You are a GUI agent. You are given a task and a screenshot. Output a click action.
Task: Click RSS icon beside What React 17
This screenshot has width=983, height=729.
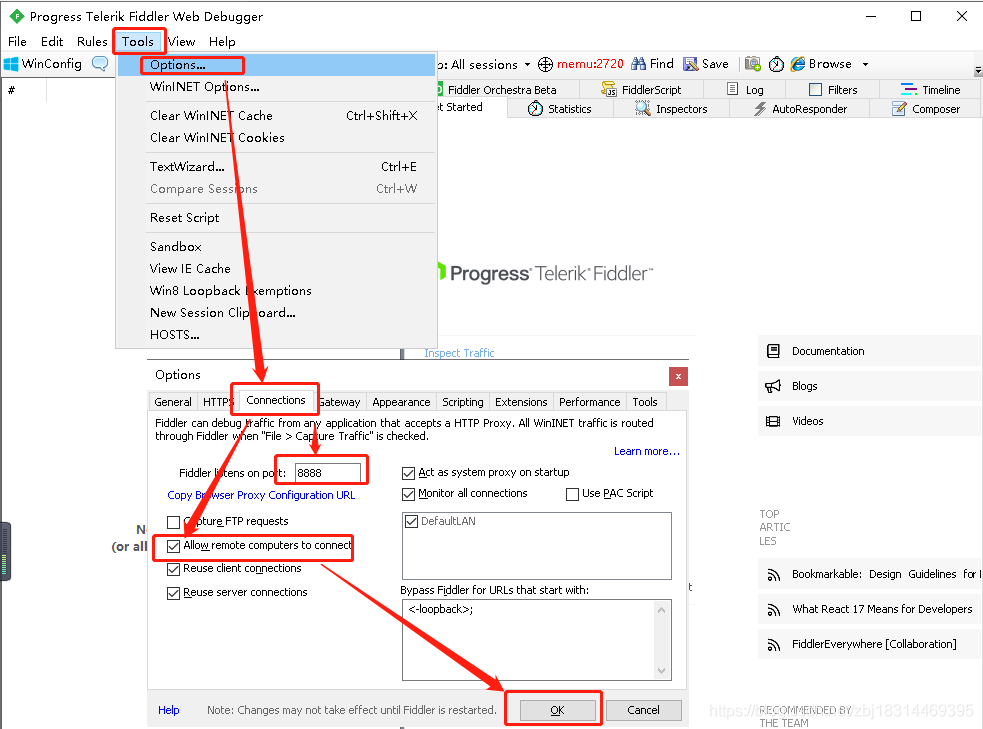click(774, 610)
